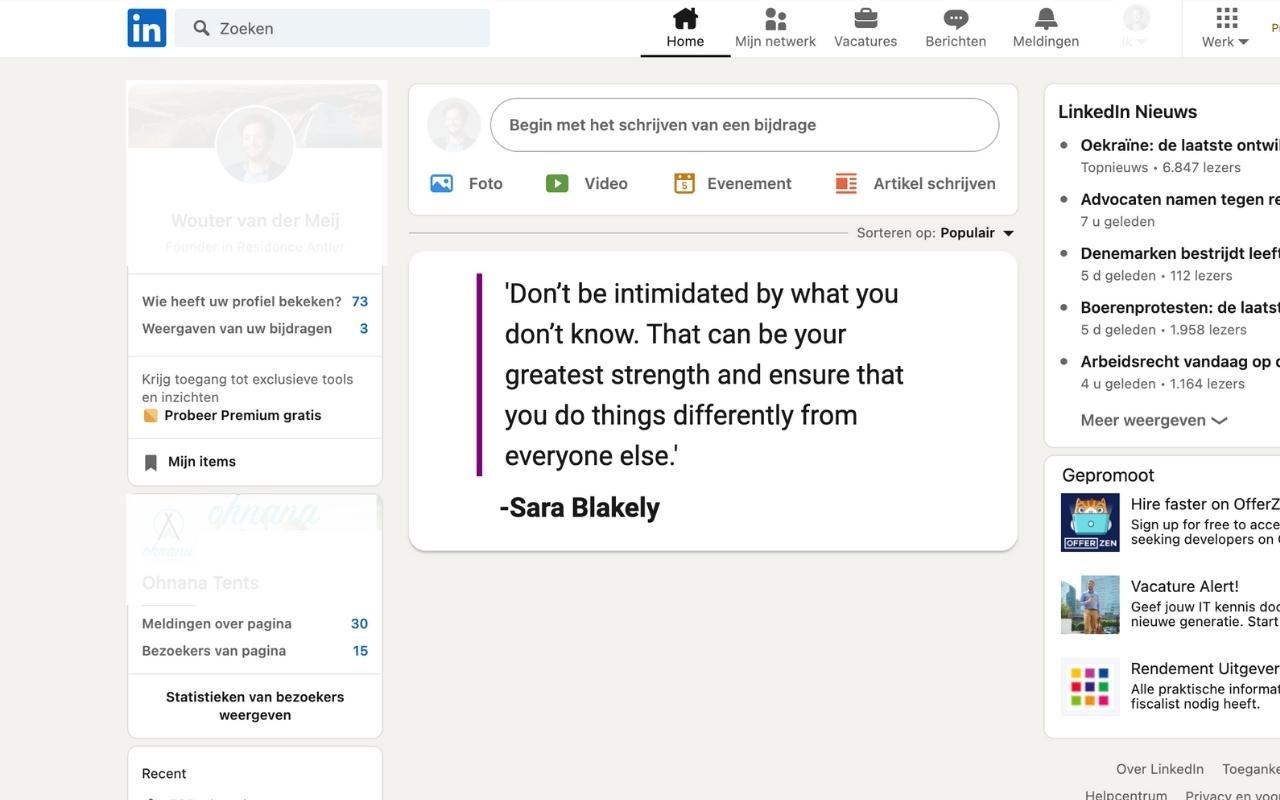Click the Video play icon
1280x800 pixels.
[557, 183]
